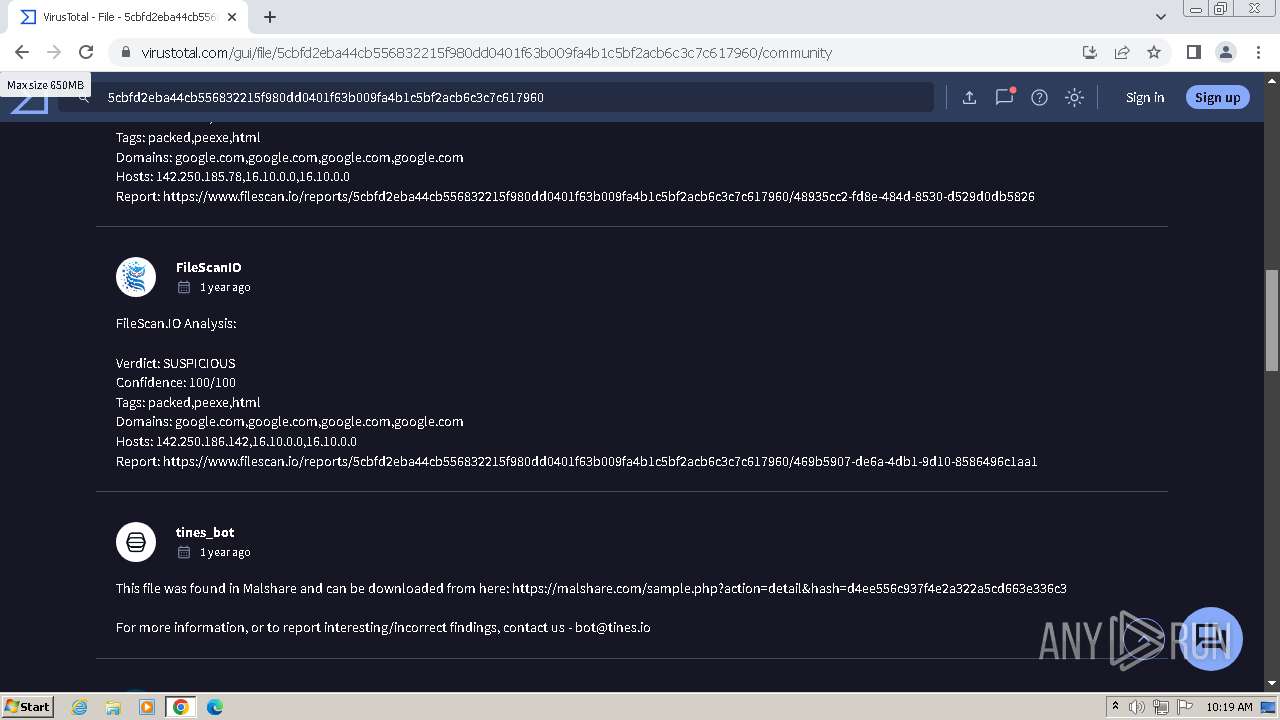
Task: Click the browser back arrow
Action: 22,52
